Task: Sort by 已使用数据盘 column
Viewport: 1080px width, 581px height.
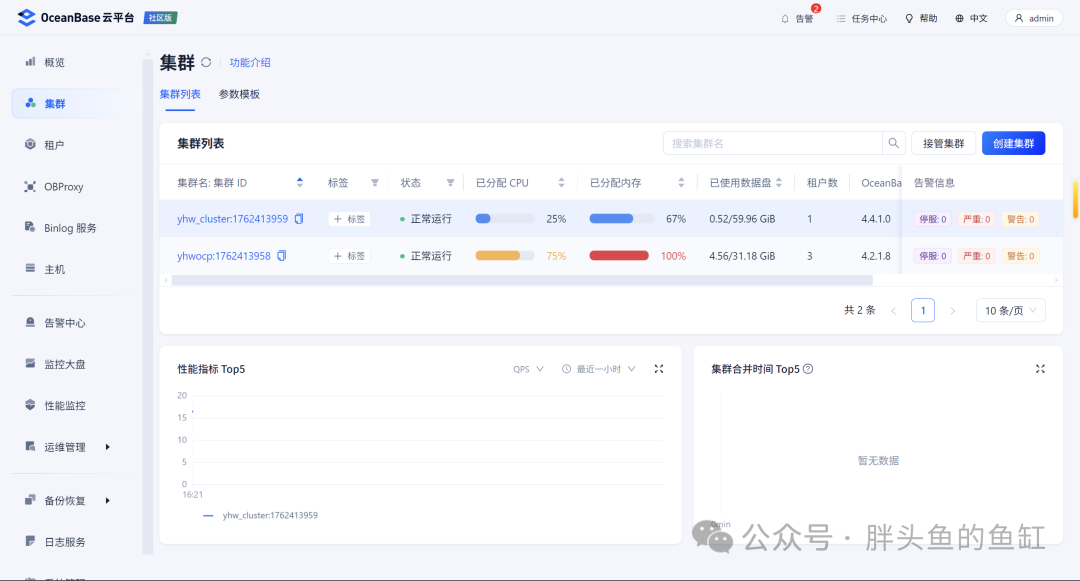Action: (779, 182)
